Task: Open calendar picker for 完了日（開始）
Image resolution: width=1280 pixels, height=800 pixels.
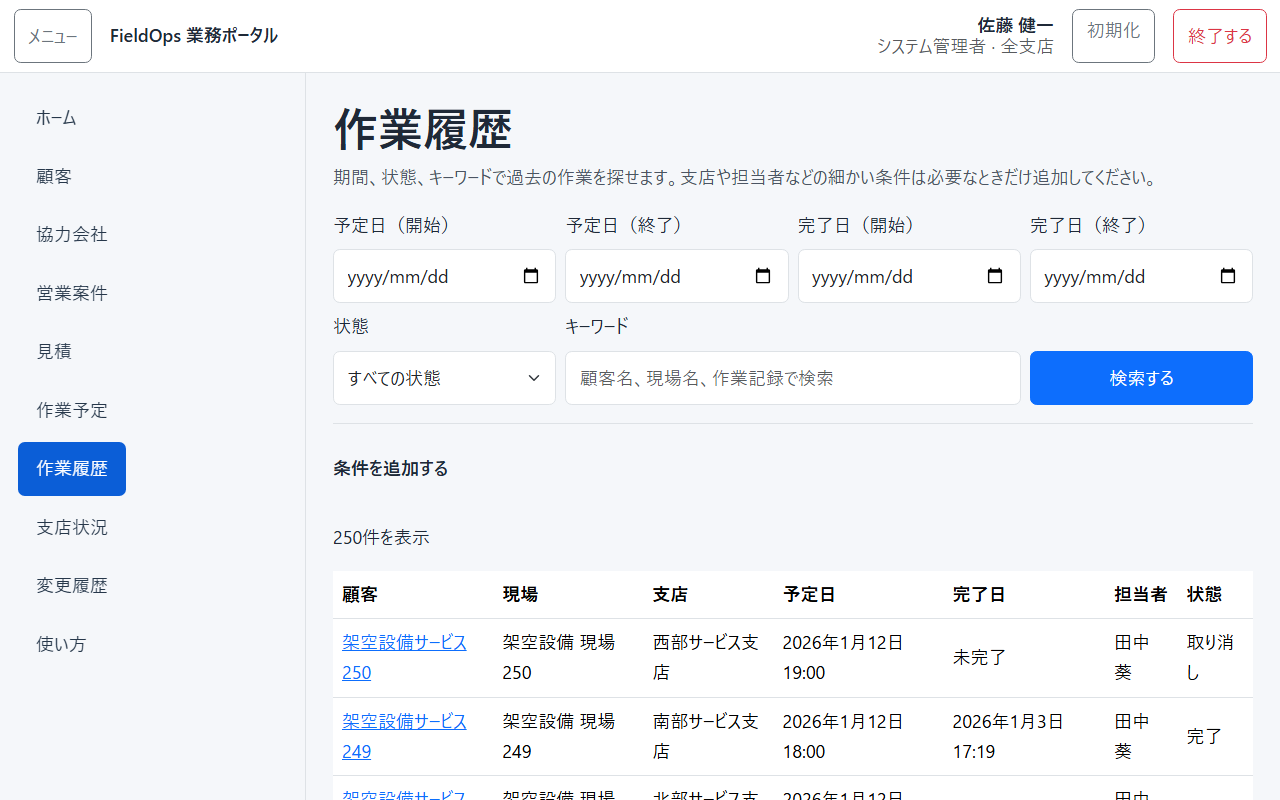Action: click(x=995, y=277)
